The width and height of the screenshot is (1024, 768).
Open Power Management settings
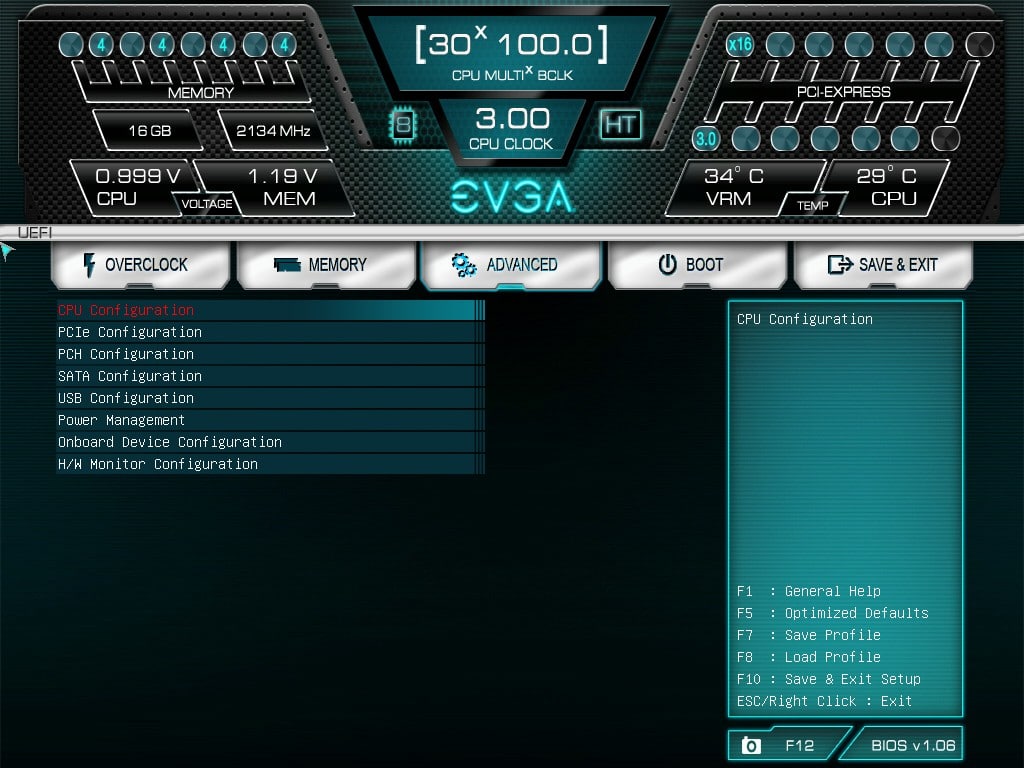click(x=121, y=420)
